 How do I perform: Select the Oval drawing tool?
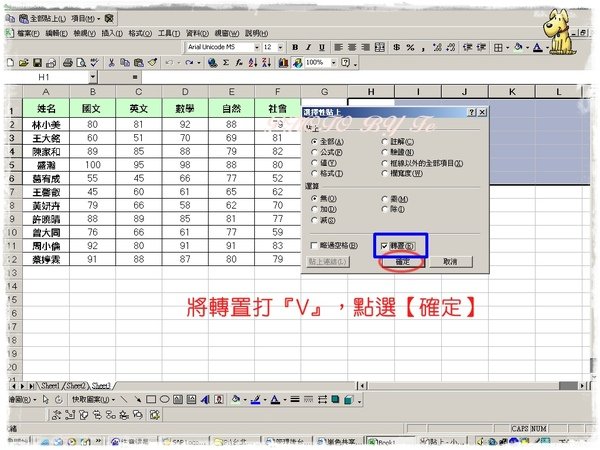(x=165, y=399)
